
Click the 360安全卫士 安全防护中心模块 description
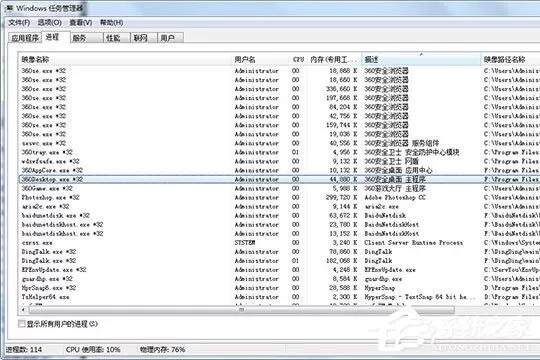pyautogui.click(x=412, y=152)
